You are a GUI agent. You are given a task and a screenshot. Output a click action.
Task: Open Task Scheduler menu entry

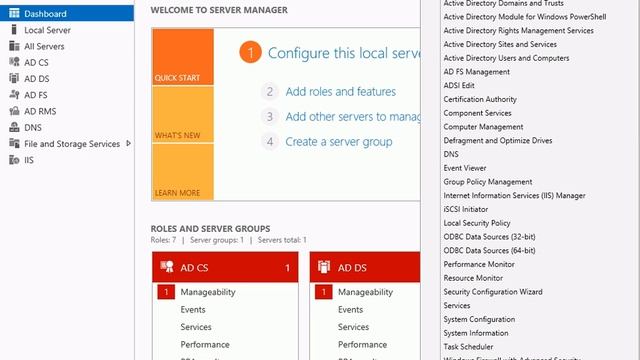[468, 347]
